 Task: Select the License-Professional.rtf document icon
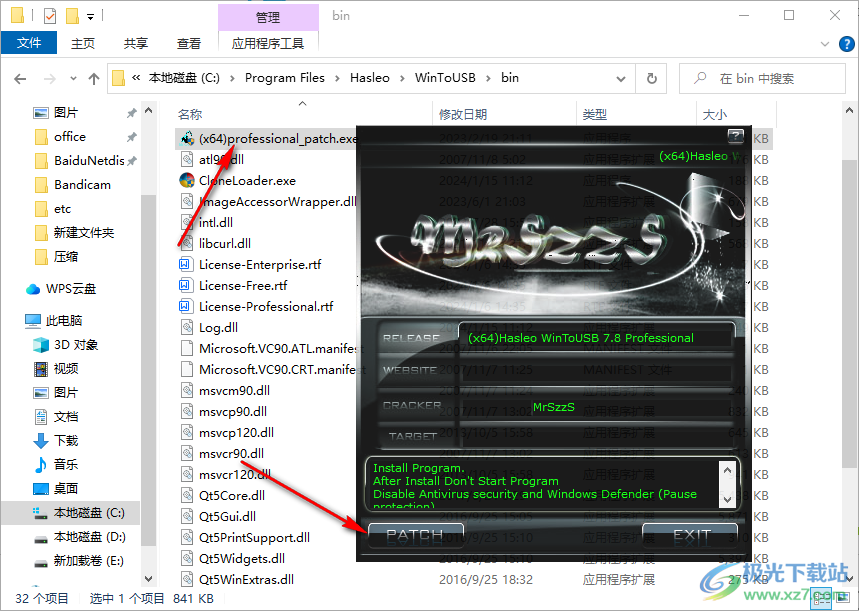click(185, 306)
